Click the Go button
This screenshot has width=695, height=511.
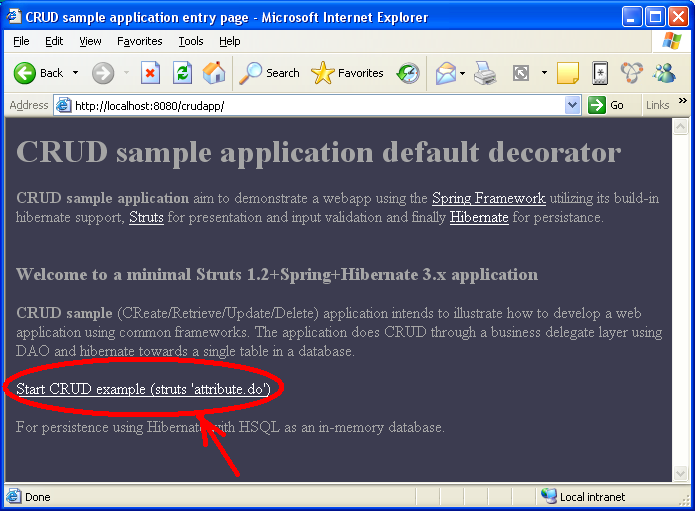[x=606, y=105]
